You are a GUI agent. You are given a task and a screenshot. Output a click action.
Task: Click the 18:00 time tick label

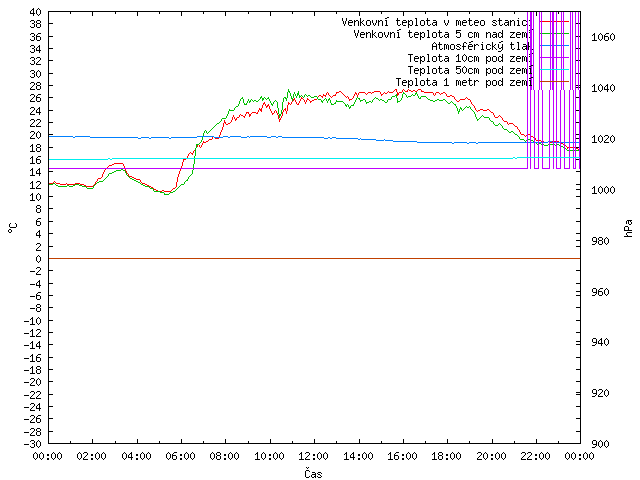(x=447, y=456)
